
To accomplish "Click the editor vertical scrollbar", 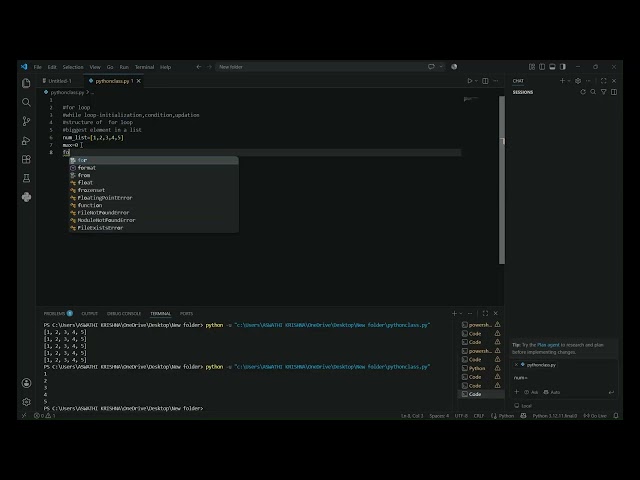I will pos(502,180).
